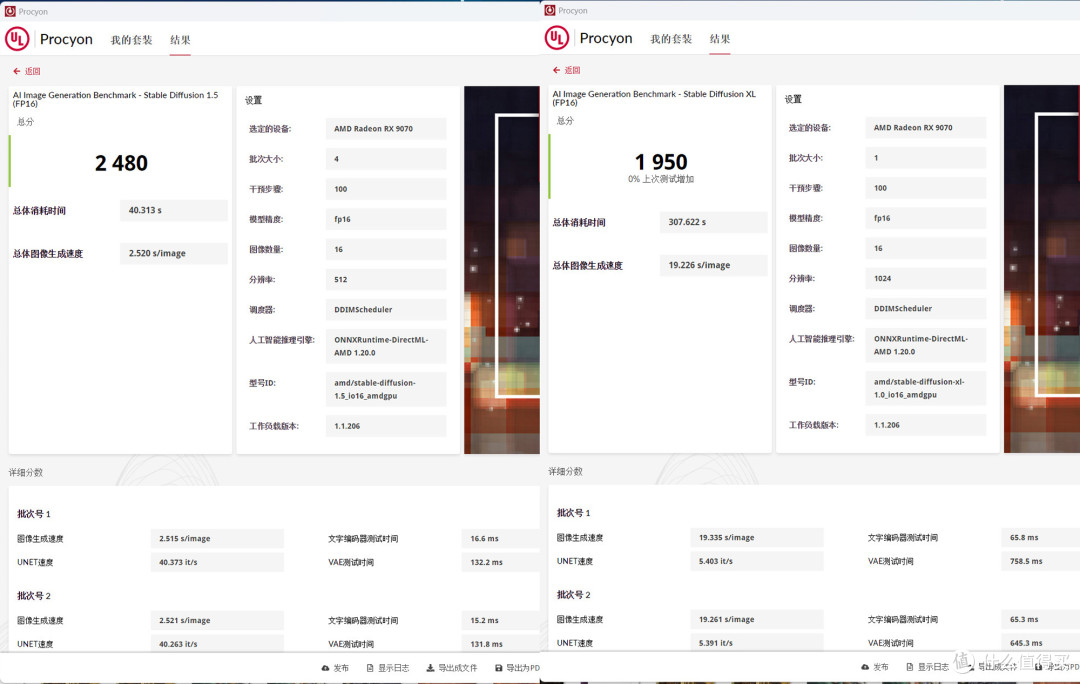The width and height of the screenshot is (1080, 684).
Task: Open 我的套装 tab in left Procyon window
Action: tap(131, 40)
